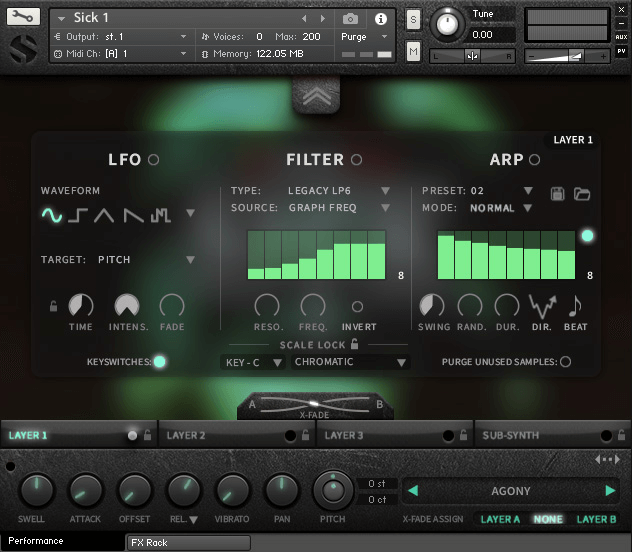Click the ARP DIR. direction icon
The height and width of the screenshot is (552, 632).
click(x=542, y=306)
